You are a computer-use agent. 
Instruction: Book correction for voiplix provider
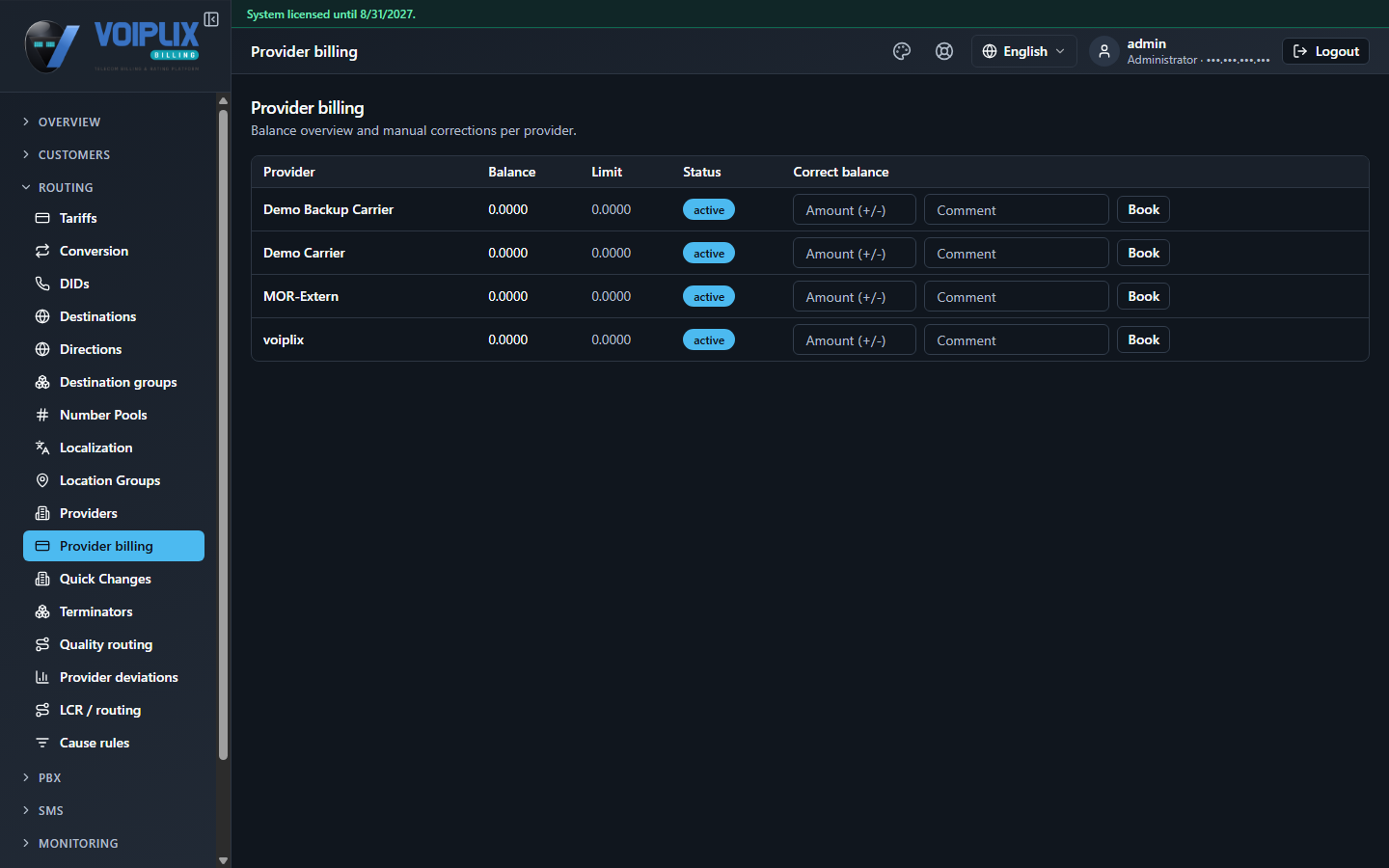click(1143, 339)
